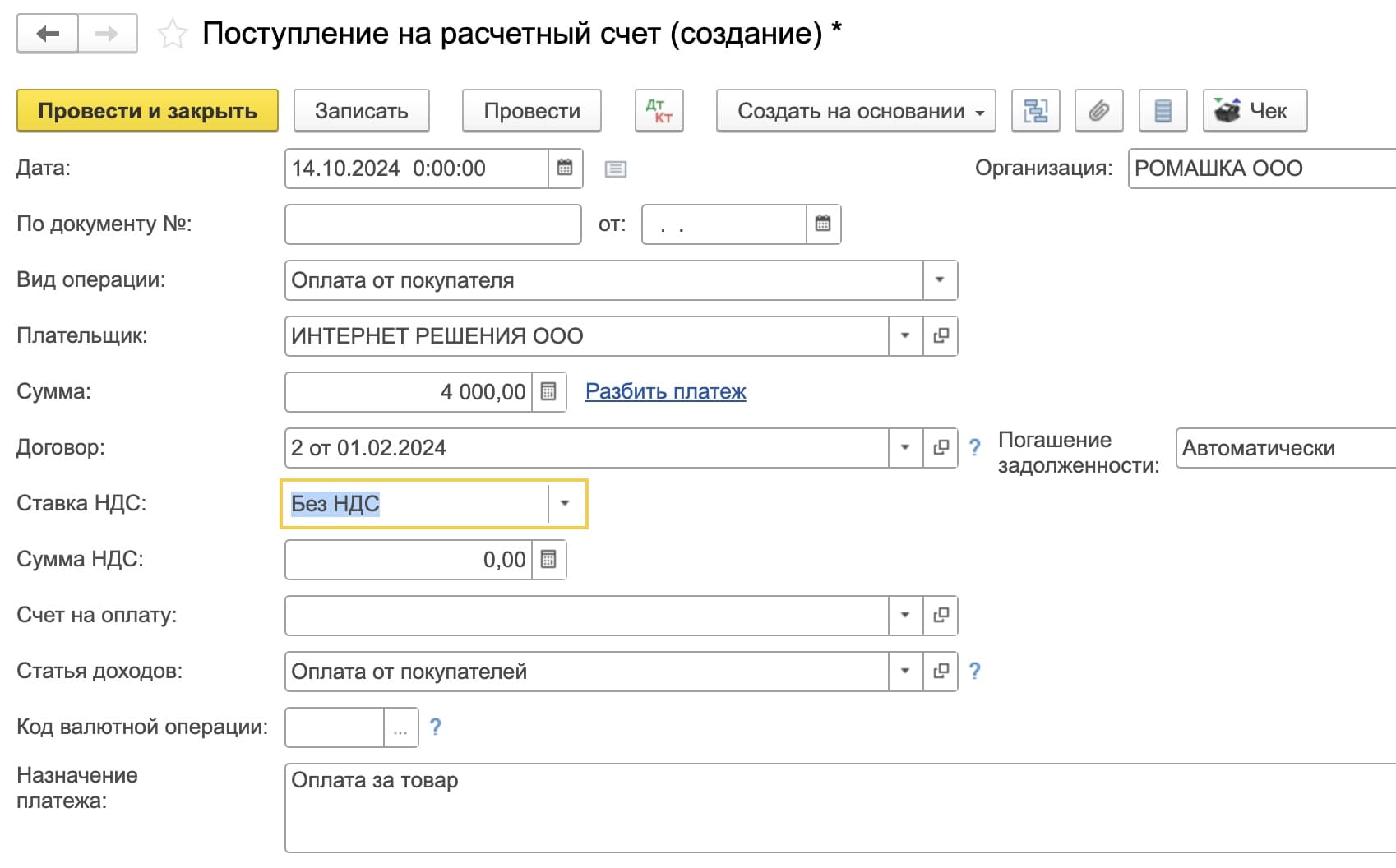
Task: Click the paperclip attached files icon
Action: [x=1099, y=111]
